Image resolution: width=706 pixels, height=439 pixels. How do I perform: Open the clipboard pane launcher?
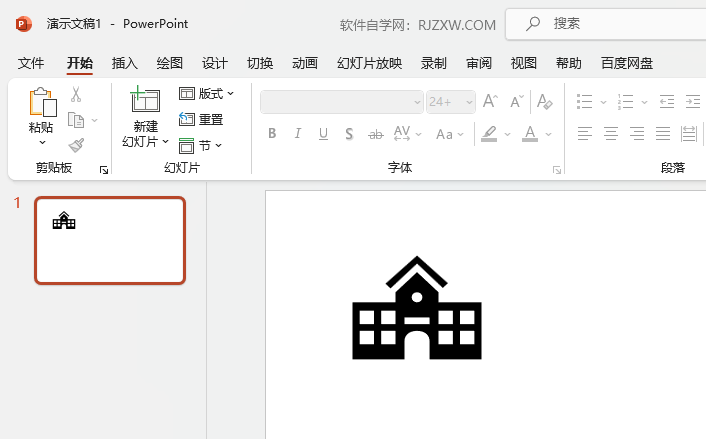[x=104, y=170]
